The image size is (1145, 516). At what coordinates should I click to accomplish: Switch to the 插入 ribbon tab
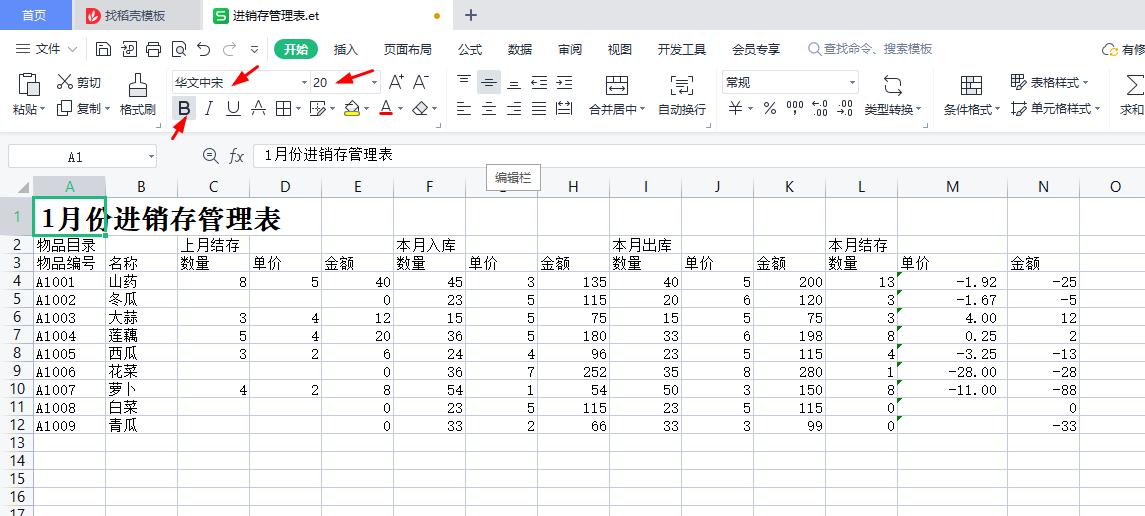pyautogui.click(x=345, y=49)
